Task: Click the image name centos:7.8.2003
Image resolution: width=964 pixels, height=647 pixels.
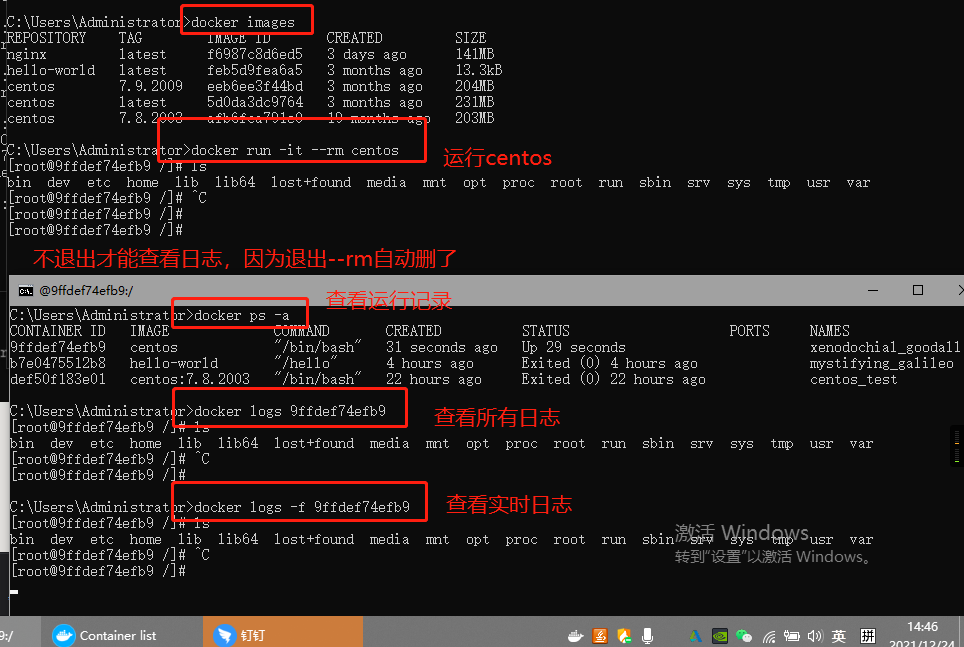Action: (x=189, y=379)
